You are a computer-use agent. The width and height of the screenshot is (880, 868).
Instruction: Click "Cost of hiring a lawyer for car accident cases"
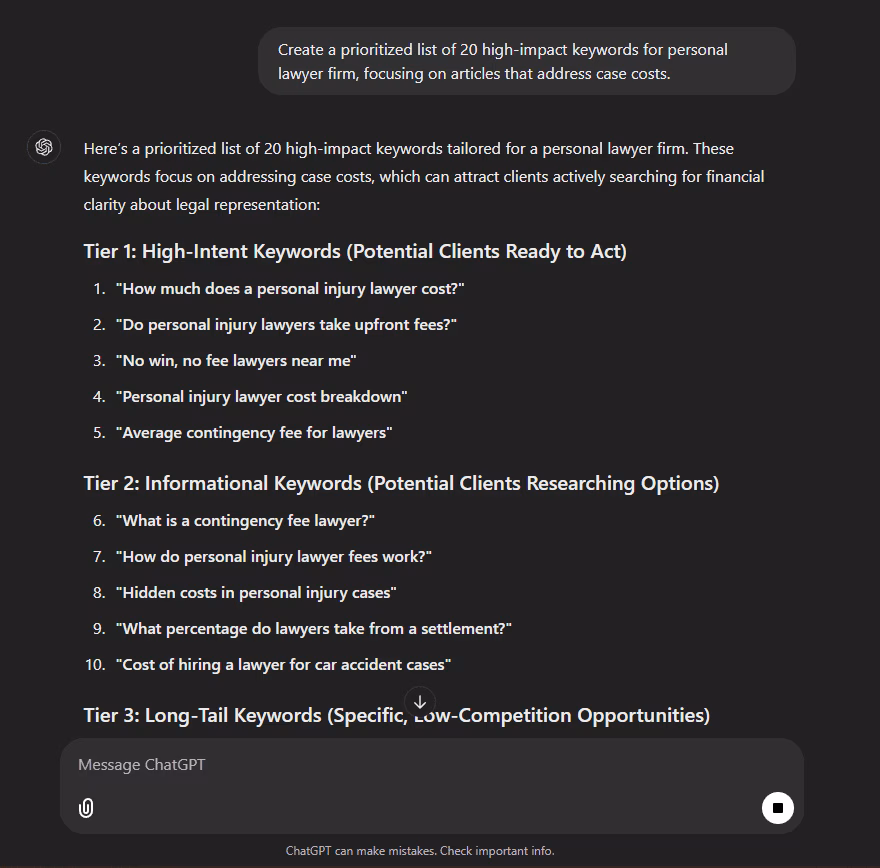284,664
